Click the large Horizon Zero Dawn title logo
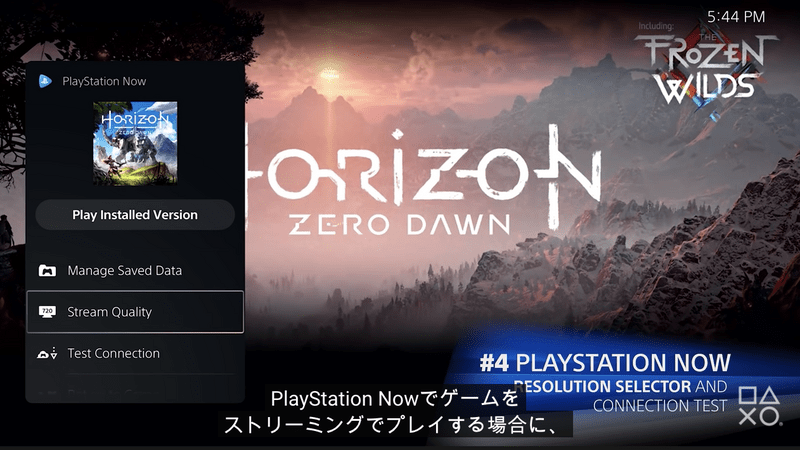 point(421,181)
